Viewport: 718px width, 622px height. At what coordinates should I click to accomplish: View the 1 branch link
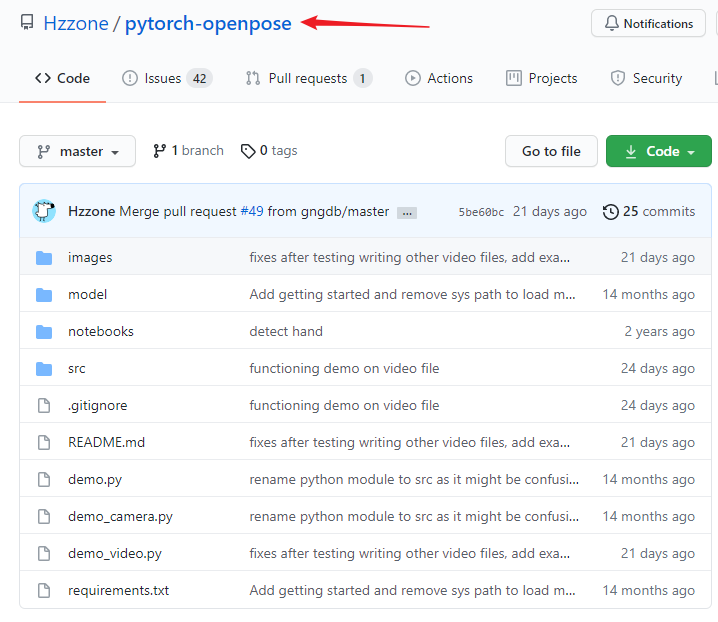click(188, 151)
